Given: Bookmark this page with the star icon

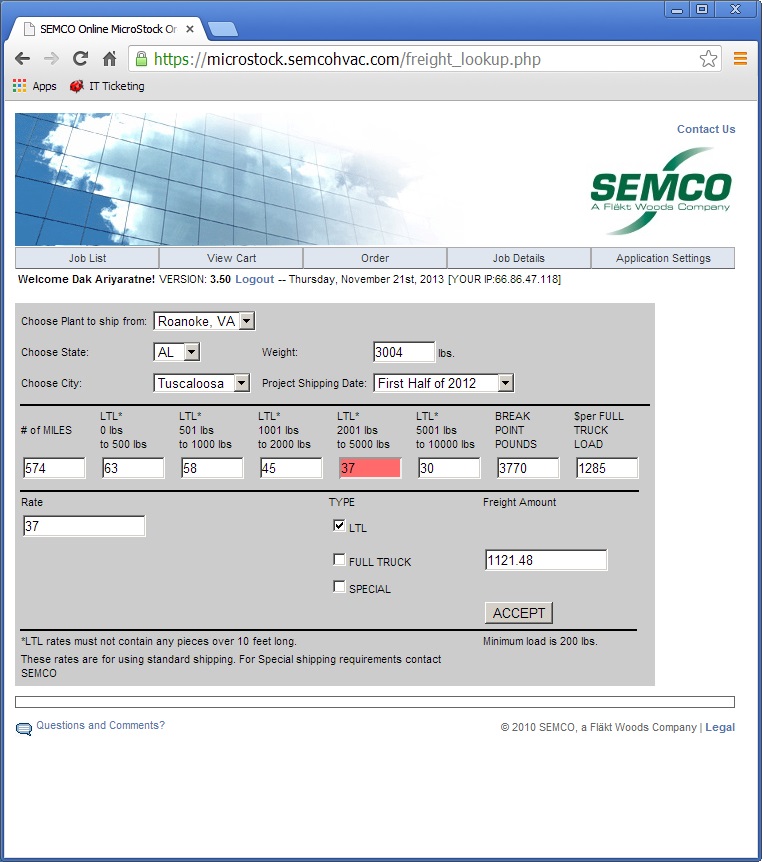Looking at the screenshot, I should click(x=708, y=59).
